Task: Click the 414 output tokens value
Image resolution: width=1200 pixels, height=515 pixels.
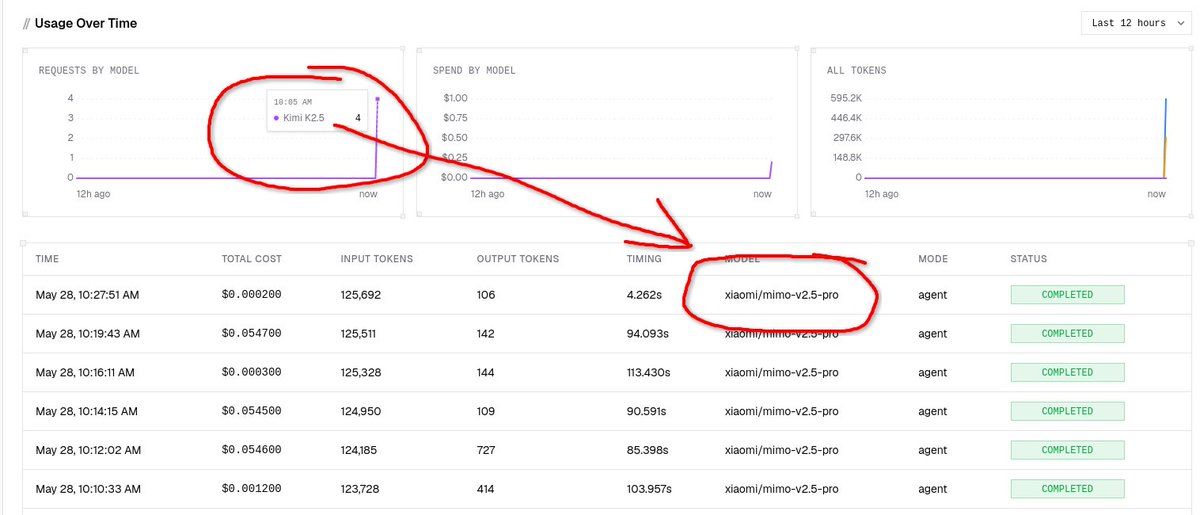Action: [x=486, y=489]
